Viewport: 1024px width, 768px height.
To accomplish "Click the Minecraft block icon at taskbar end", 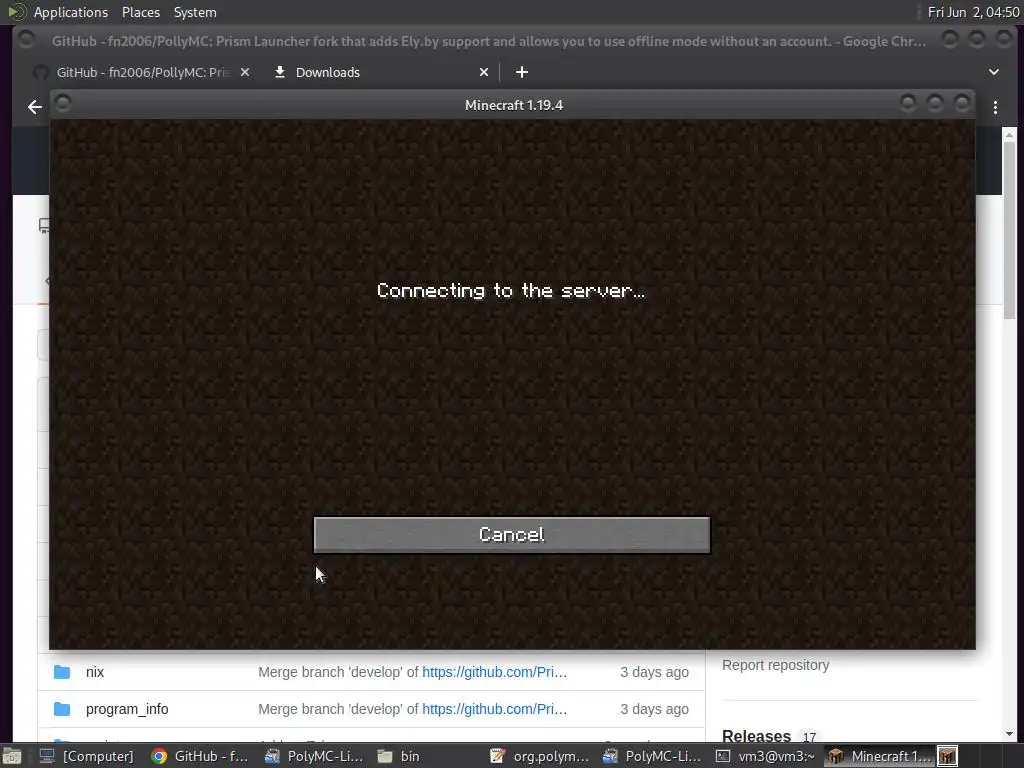I will 947,756.
